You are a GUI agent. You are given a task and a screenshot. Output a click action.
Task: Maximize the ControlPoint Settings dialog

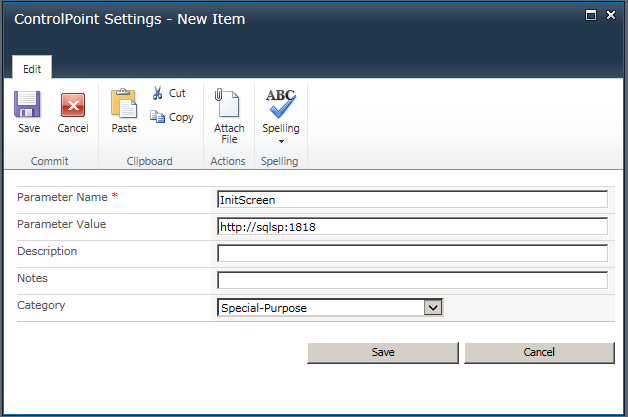(x=591, y=15)
